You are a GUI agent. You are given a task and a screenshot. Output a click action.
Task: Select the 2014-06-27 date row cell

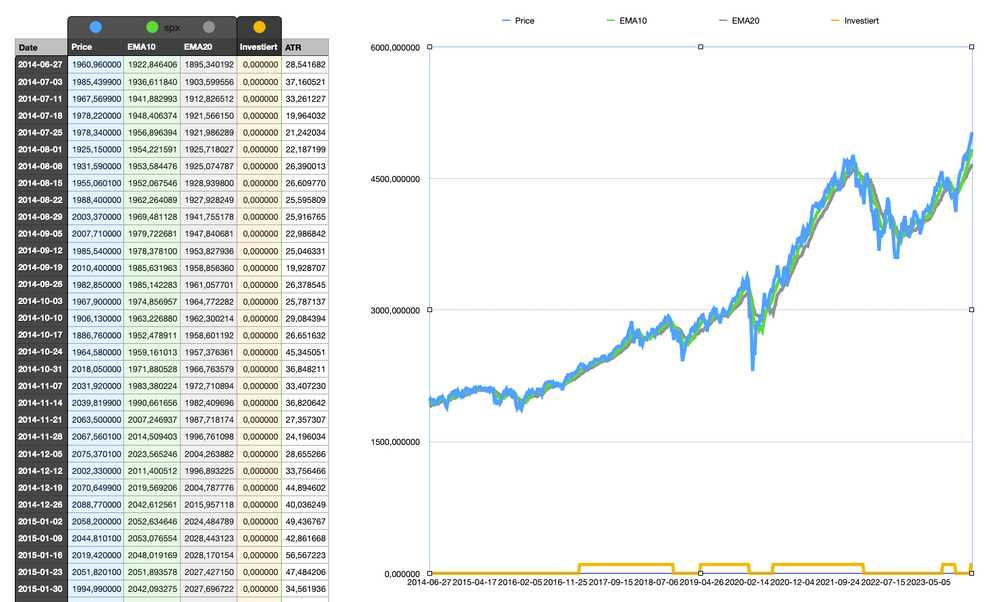click(x=41, y=64)
